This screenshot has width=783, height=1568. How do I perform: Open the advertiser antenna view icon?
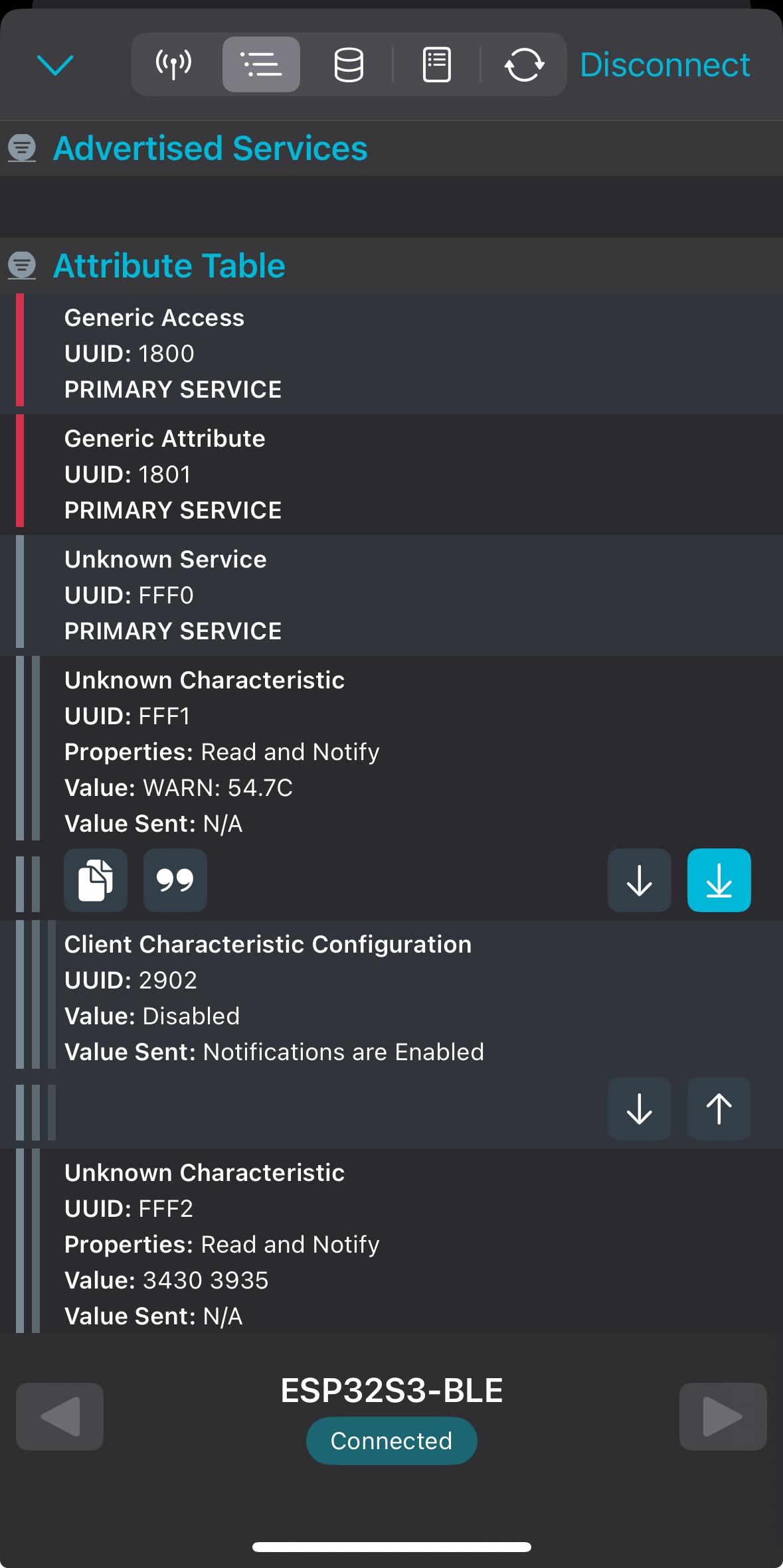(x=173, y=64)
